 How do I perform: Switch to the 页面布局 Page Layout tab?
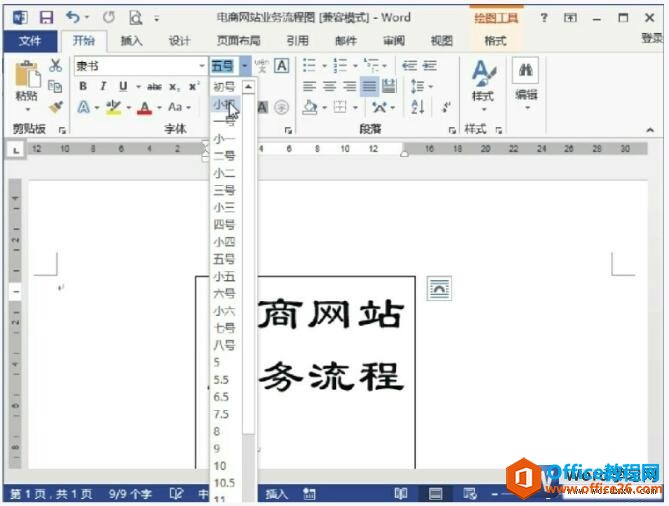tap(239, 41)
